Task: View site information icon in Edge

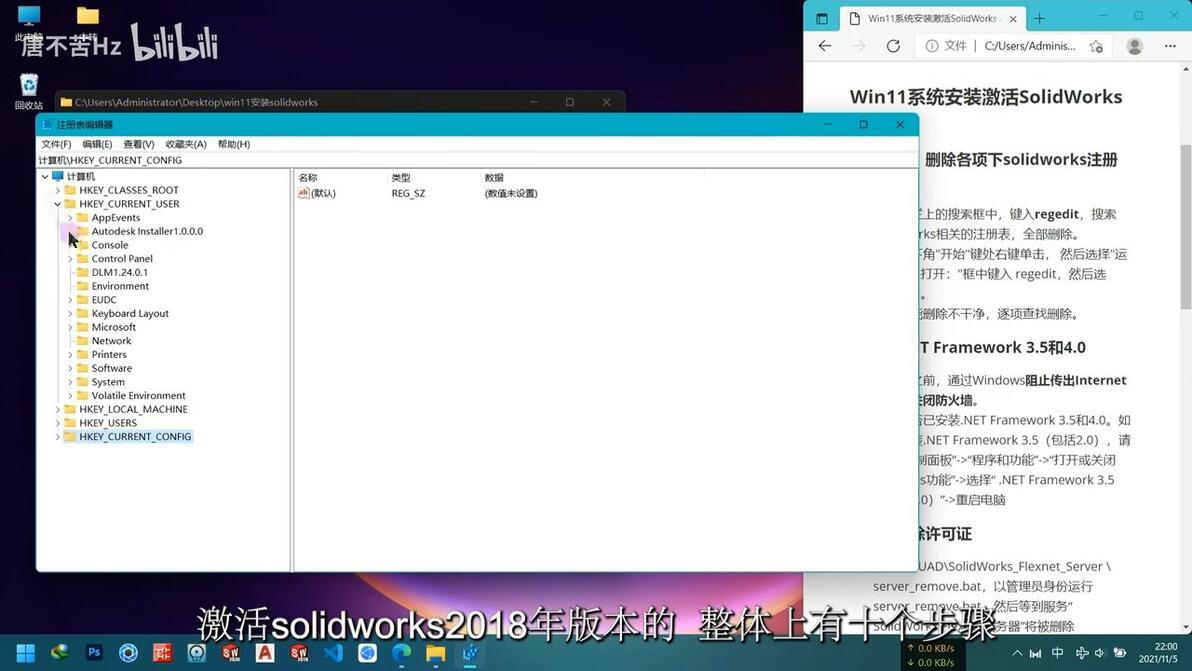Action: click(x=931, y=46)
